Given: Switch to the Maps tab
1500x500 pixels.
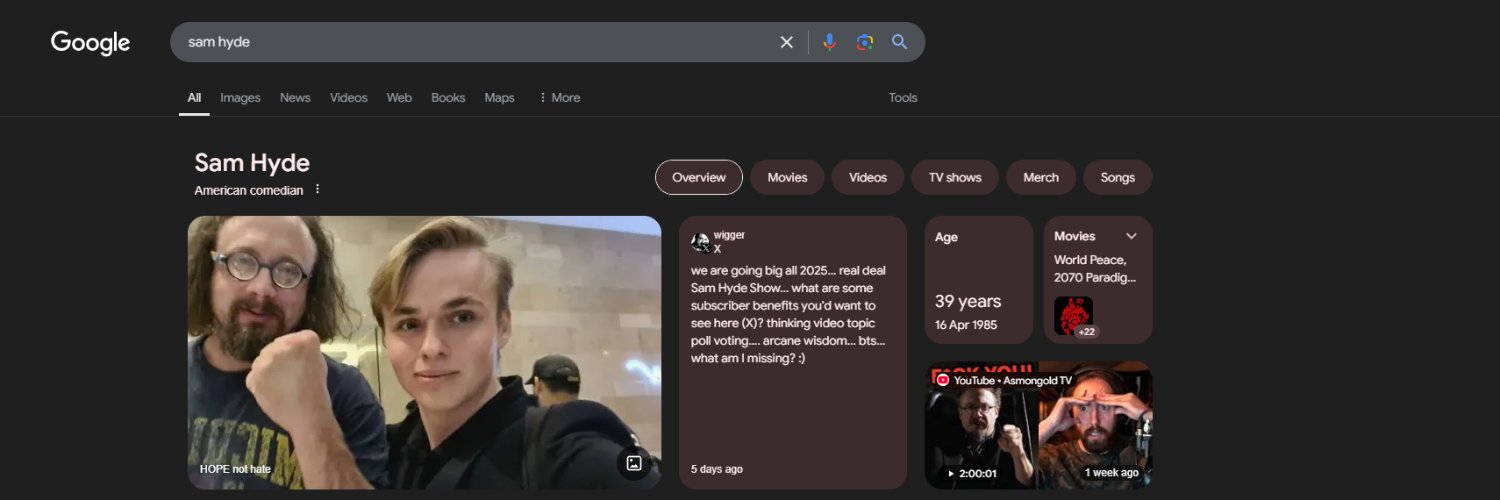Looking at the screenshot, I should click(x=499, y=98).
